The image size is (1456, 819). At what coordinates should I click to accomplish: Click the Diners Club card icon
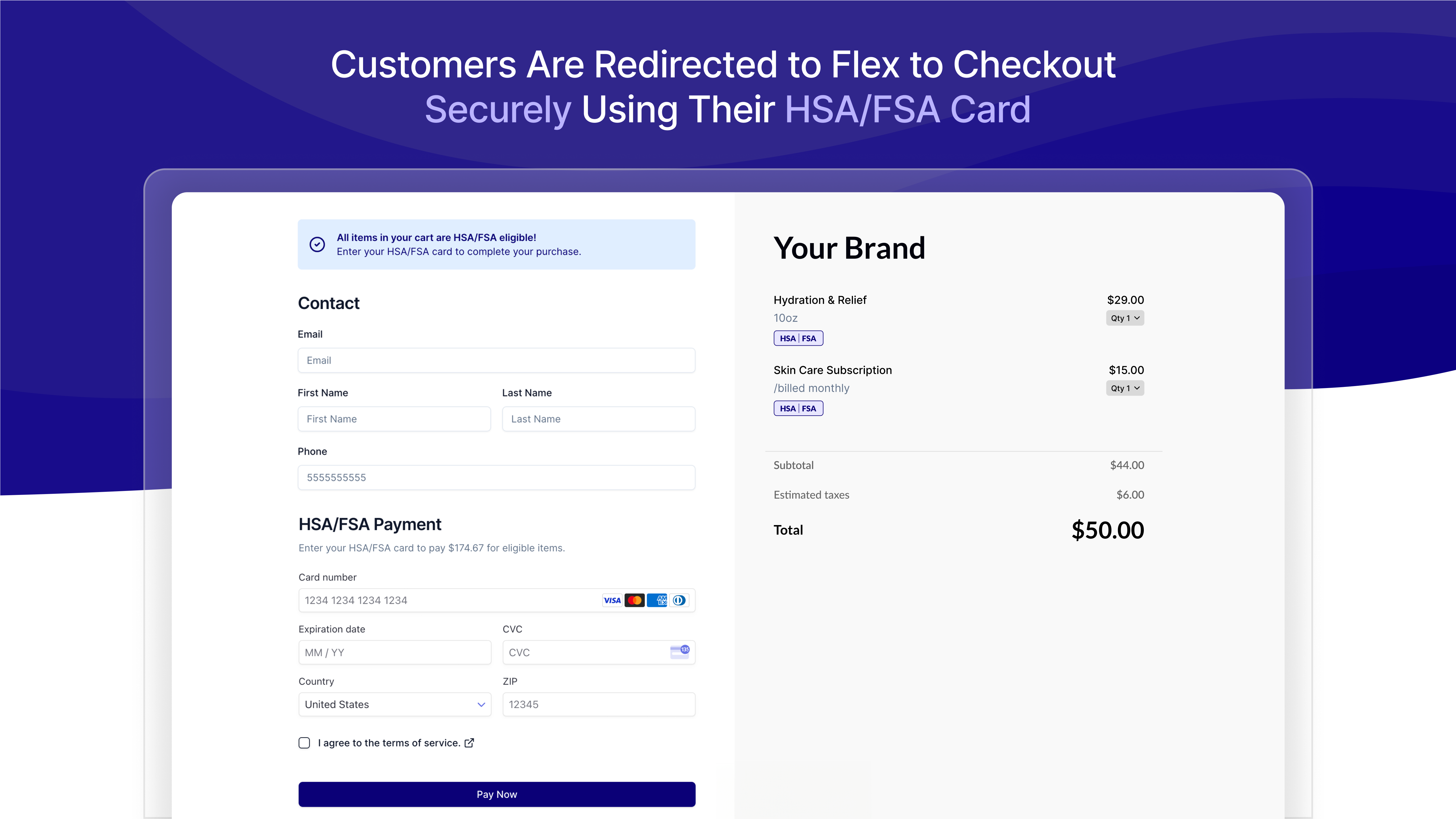click(680, 600)
